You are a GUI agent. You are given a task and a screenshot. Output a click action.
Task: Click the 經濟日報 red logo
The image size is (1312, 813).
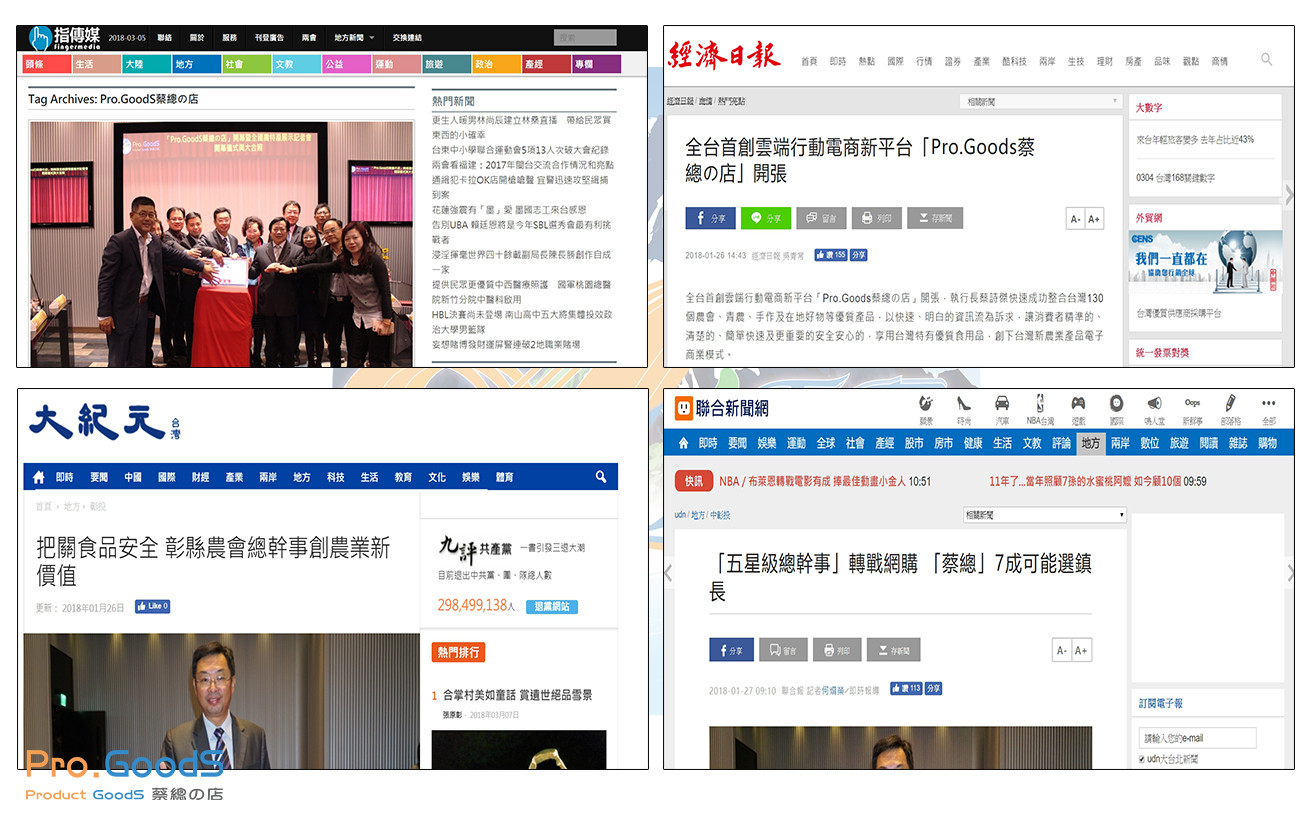click(x=724, y=54)
